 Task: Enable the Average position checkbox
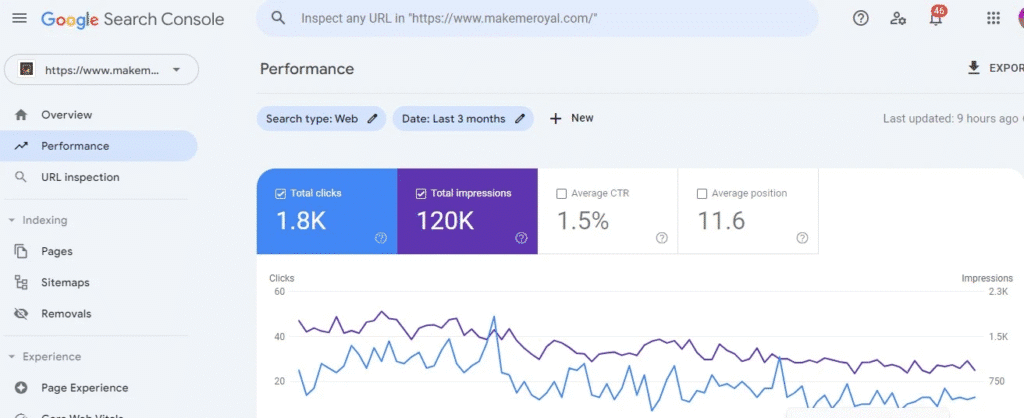(701, 194)
